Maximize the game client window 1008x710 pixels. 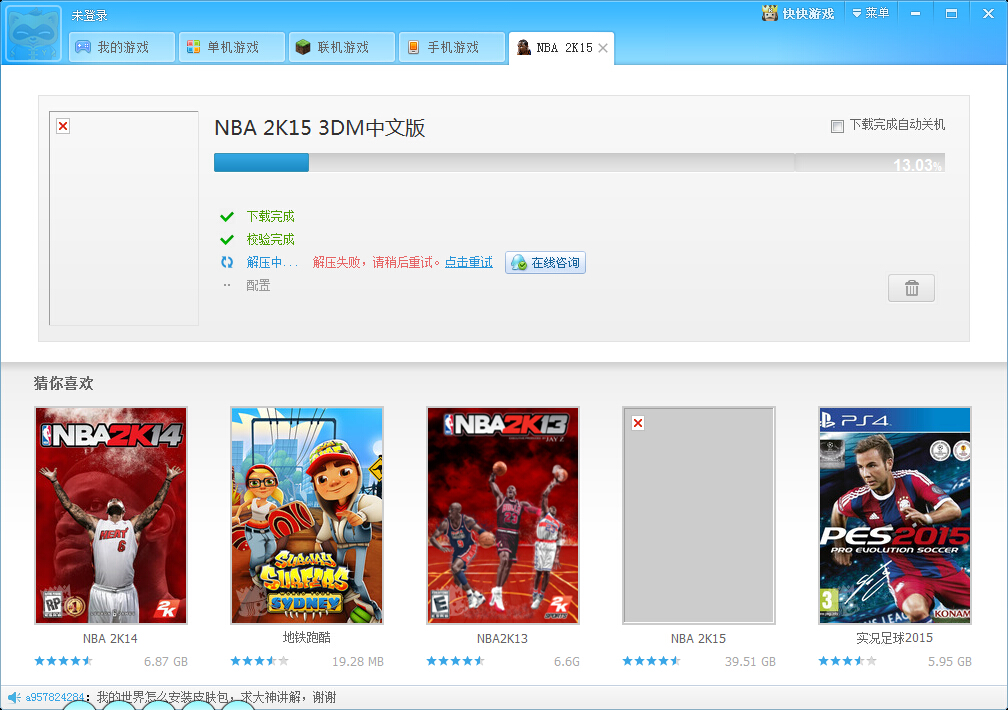(x=951, y=14)
